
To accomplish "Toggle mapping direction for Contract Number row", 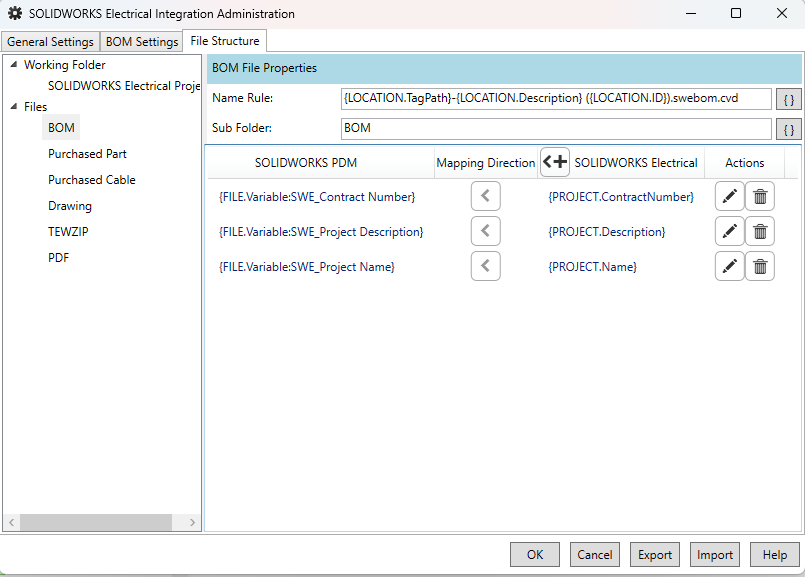I will pyautogui.click(x=486, y=196).
